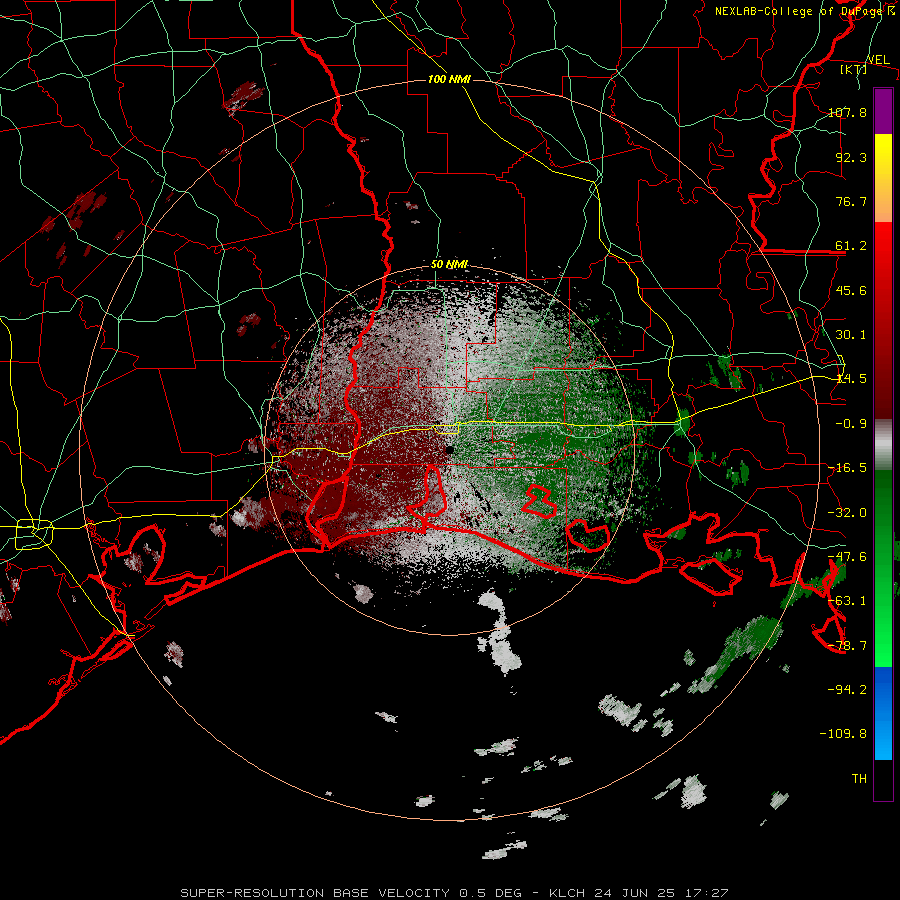The width and height of the screenshot is (900, 900).
Task: Select the -63.1 legend value
Action: (x=847, y=601)
